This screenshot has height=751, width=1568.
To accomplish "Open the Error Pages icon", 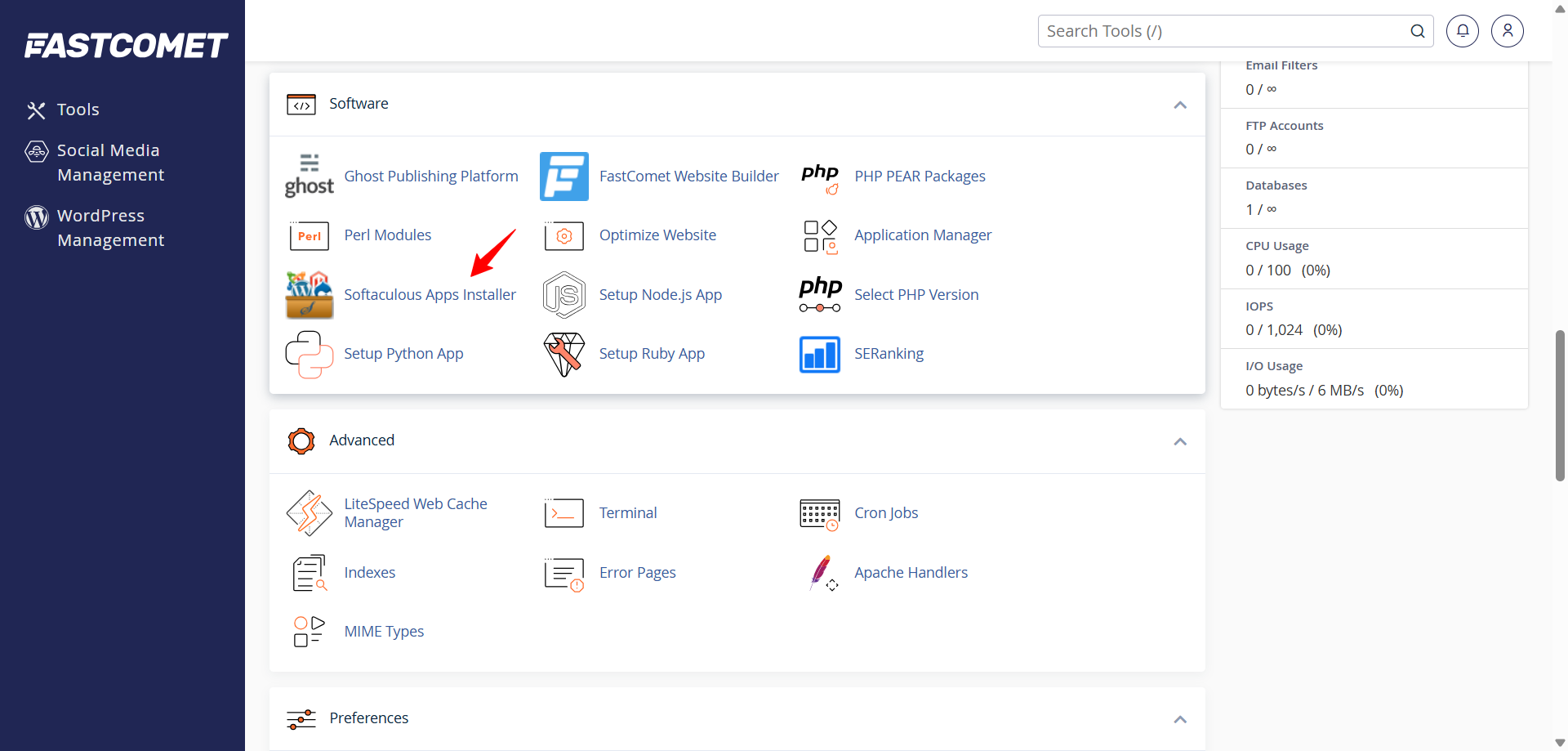I will (x=564, y=574).
